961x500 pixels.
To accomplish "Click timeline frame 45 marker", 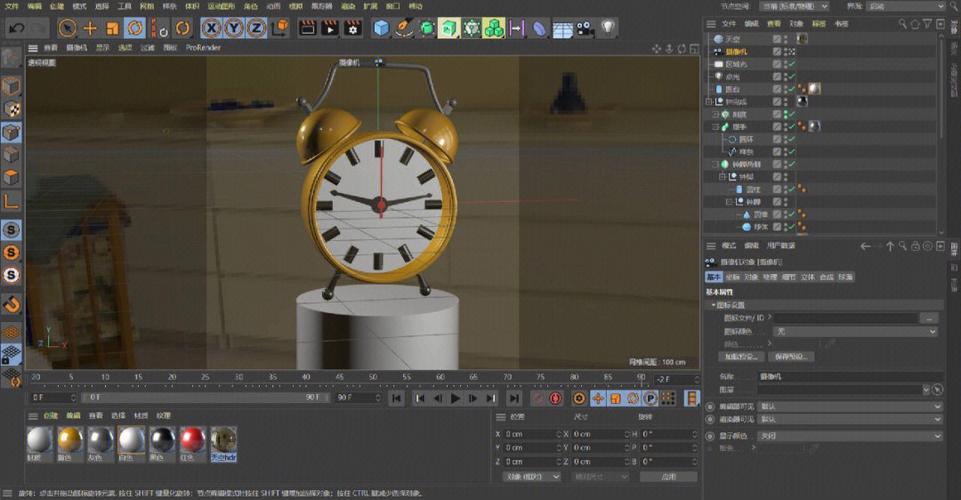I will coord(340,377).
